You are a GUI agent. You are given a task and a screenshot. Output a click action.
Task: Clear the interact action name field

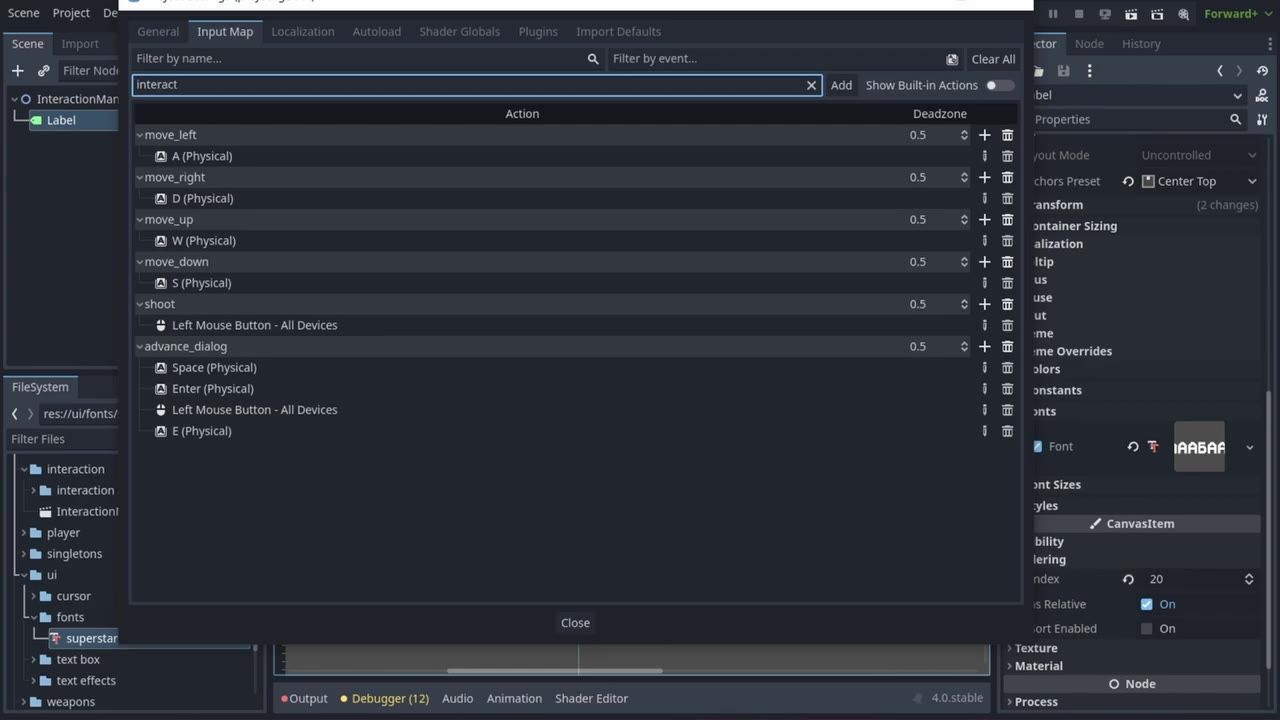pos(811,85)
